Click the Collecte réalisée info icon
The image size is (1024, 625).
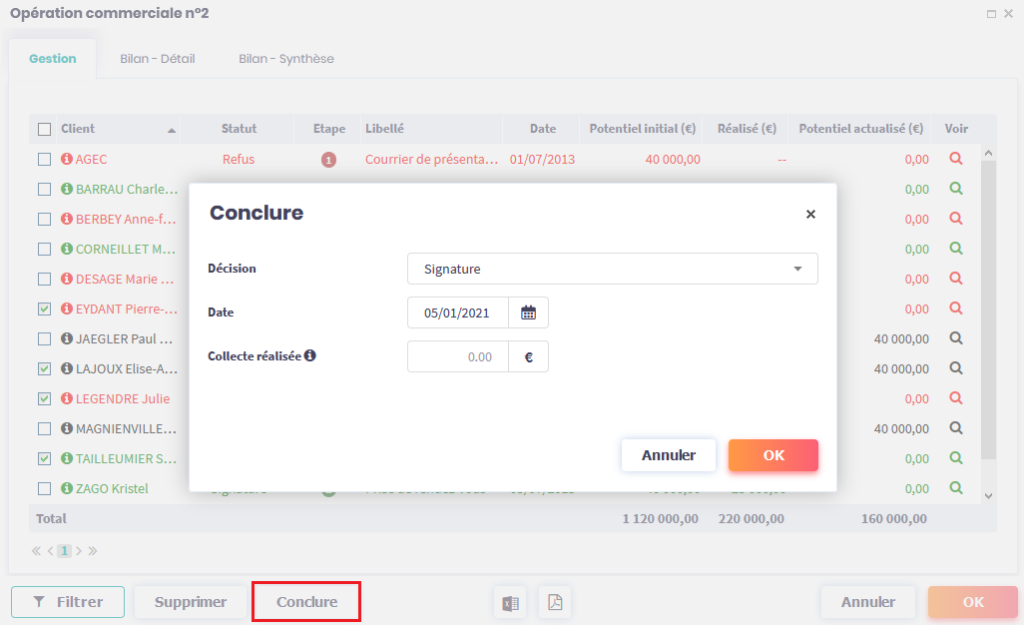click(x=310, y=355)
